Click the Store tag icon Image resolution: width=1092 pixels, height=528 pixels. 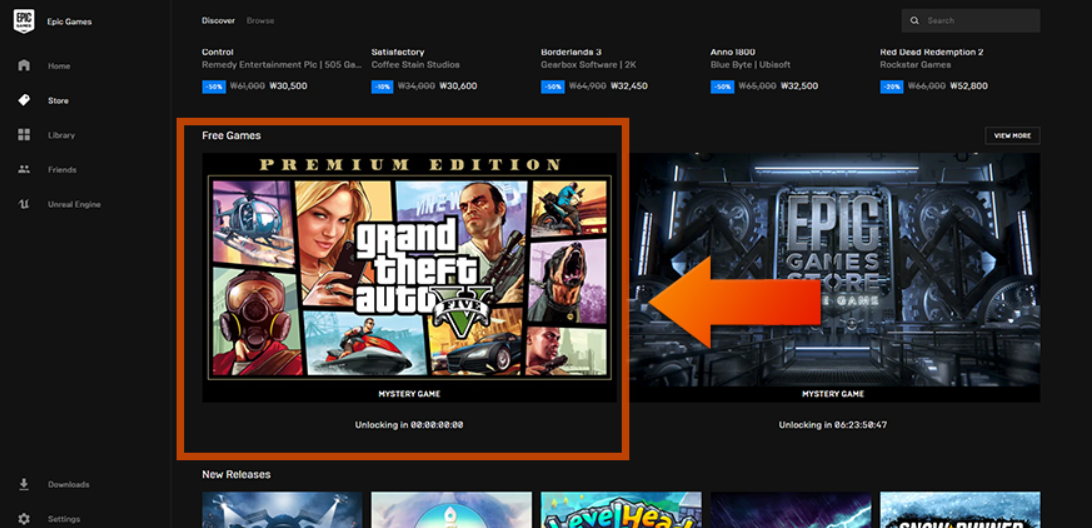pos(24,100)
